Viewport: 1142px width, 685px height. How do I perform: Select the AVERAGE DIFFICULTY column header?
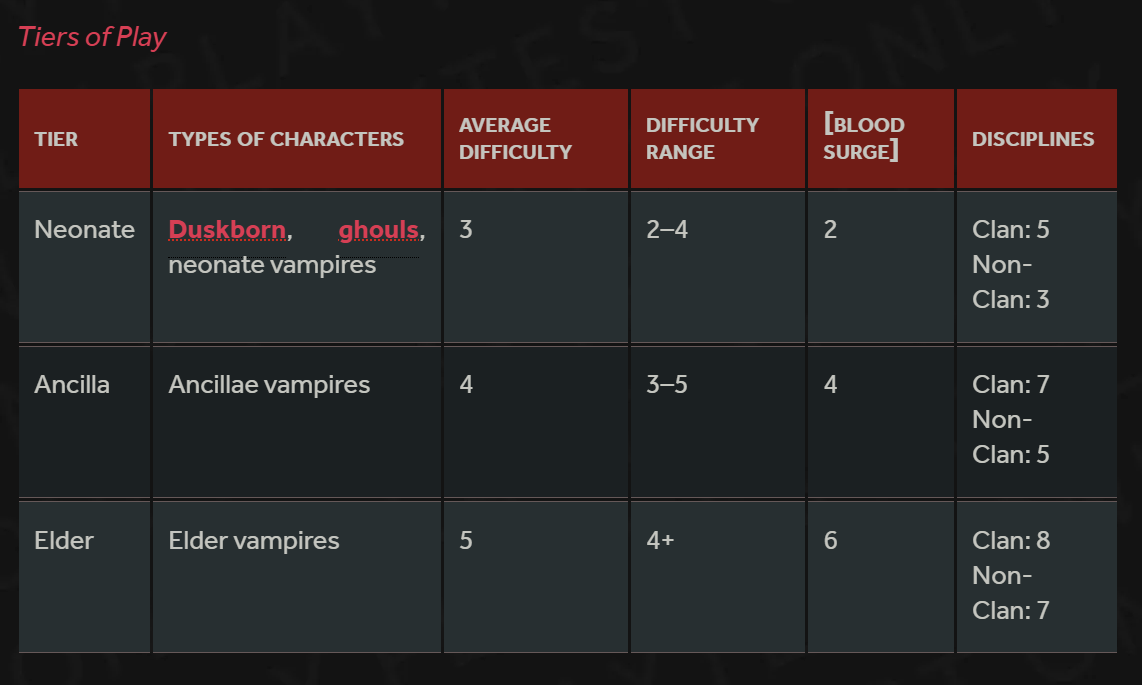point(535,138)
